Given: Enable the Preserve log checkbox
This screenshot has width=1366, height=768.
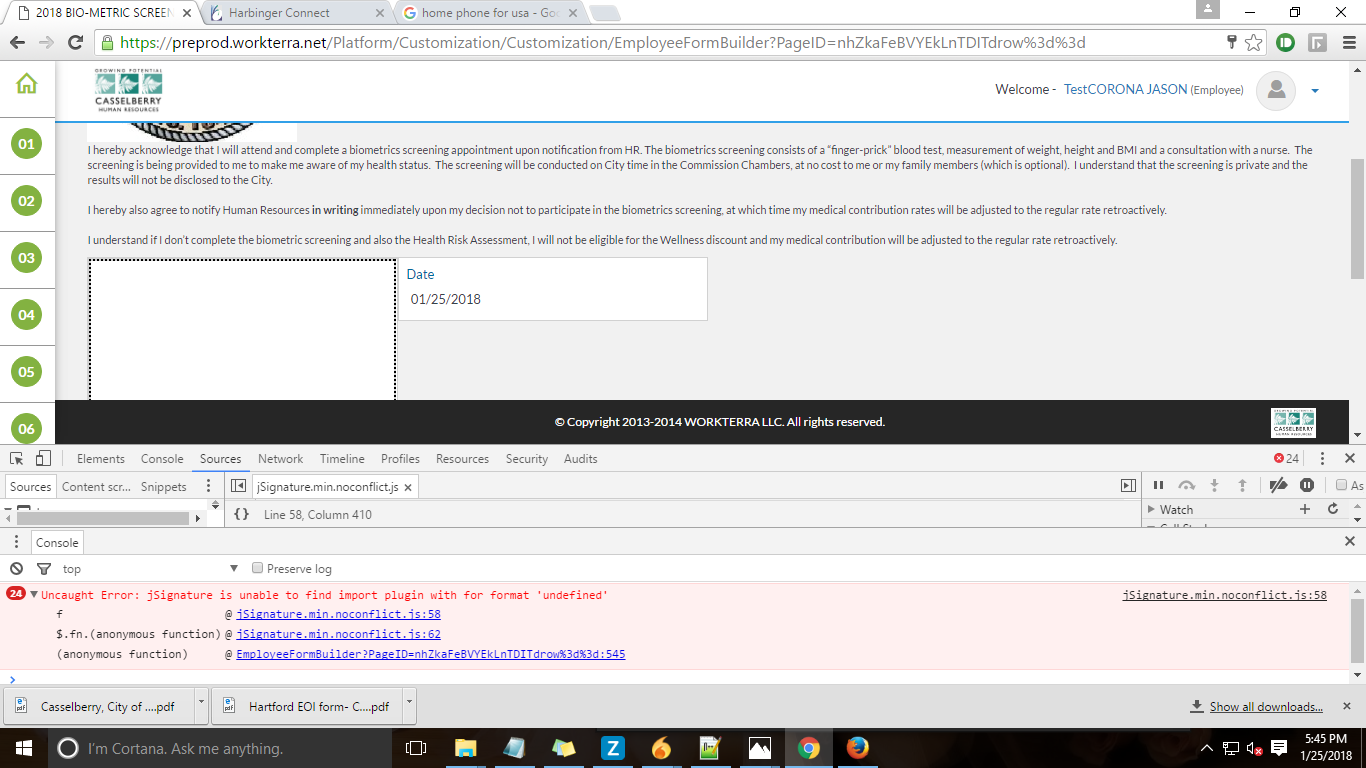Looking at the screenshot, I should pos(258,568).
